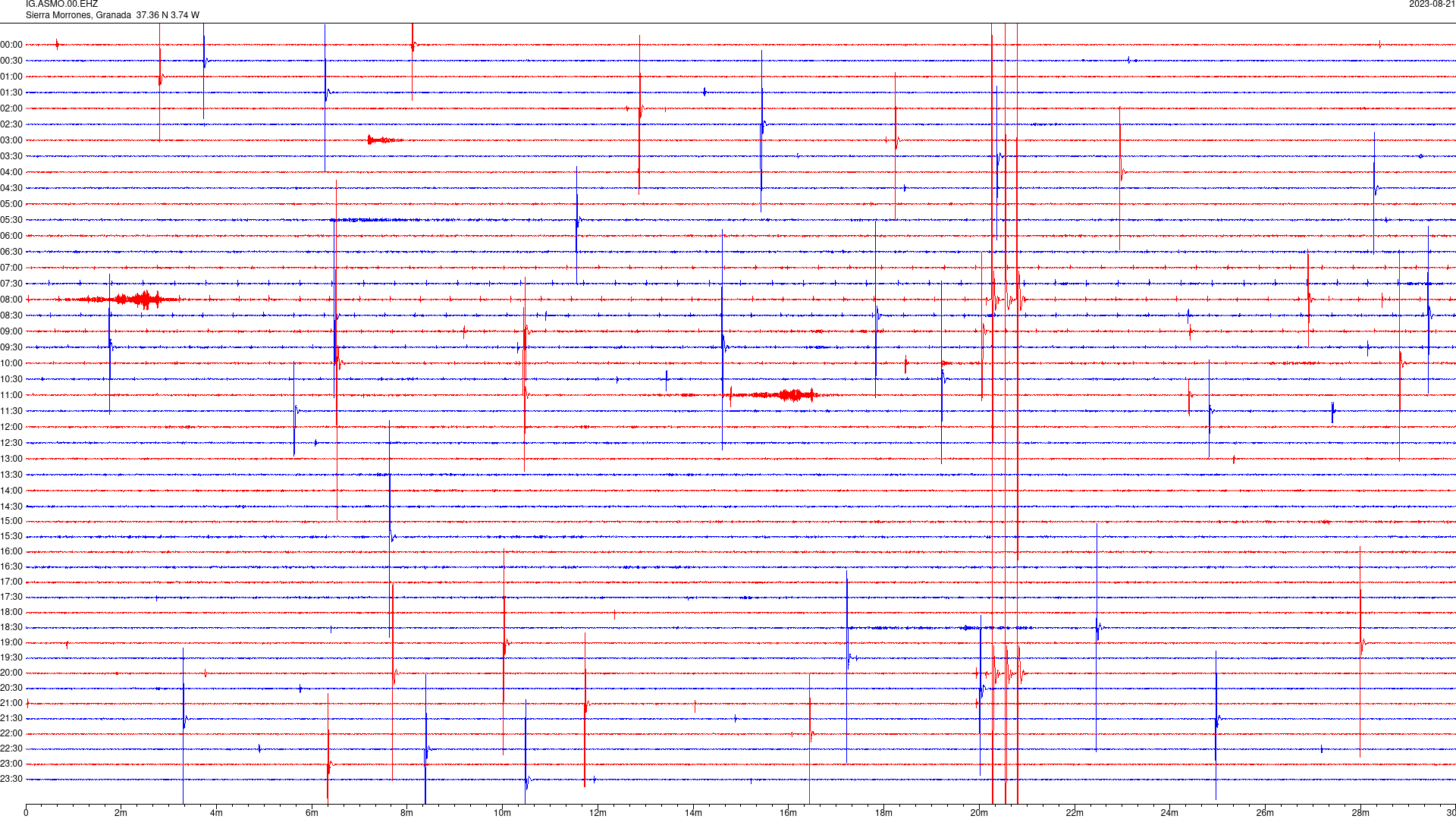Click the 20m mark on time axis
This screenshot has height=819, width=1456.
click(x=979, y=813)
